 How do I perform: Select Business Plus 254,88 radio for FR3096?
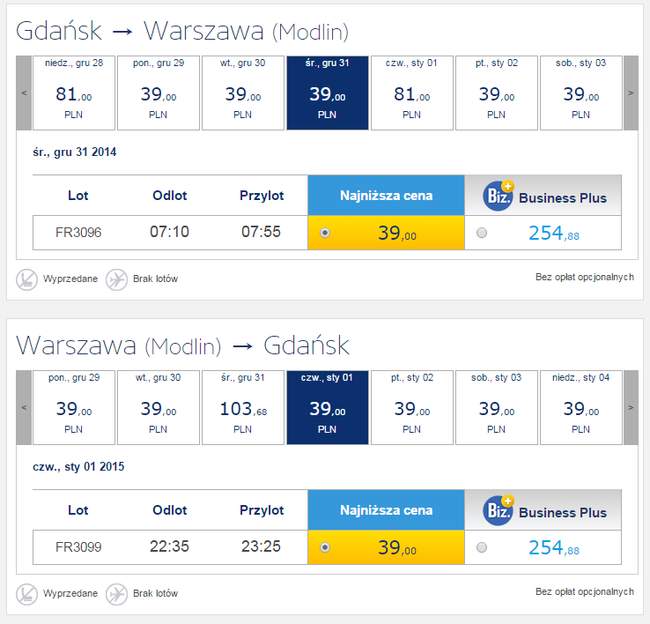tap(482, 233)
